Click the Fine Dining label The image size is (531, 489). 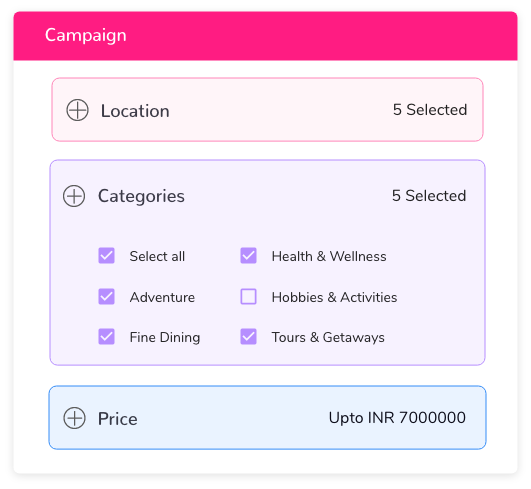tap(165, 337)
